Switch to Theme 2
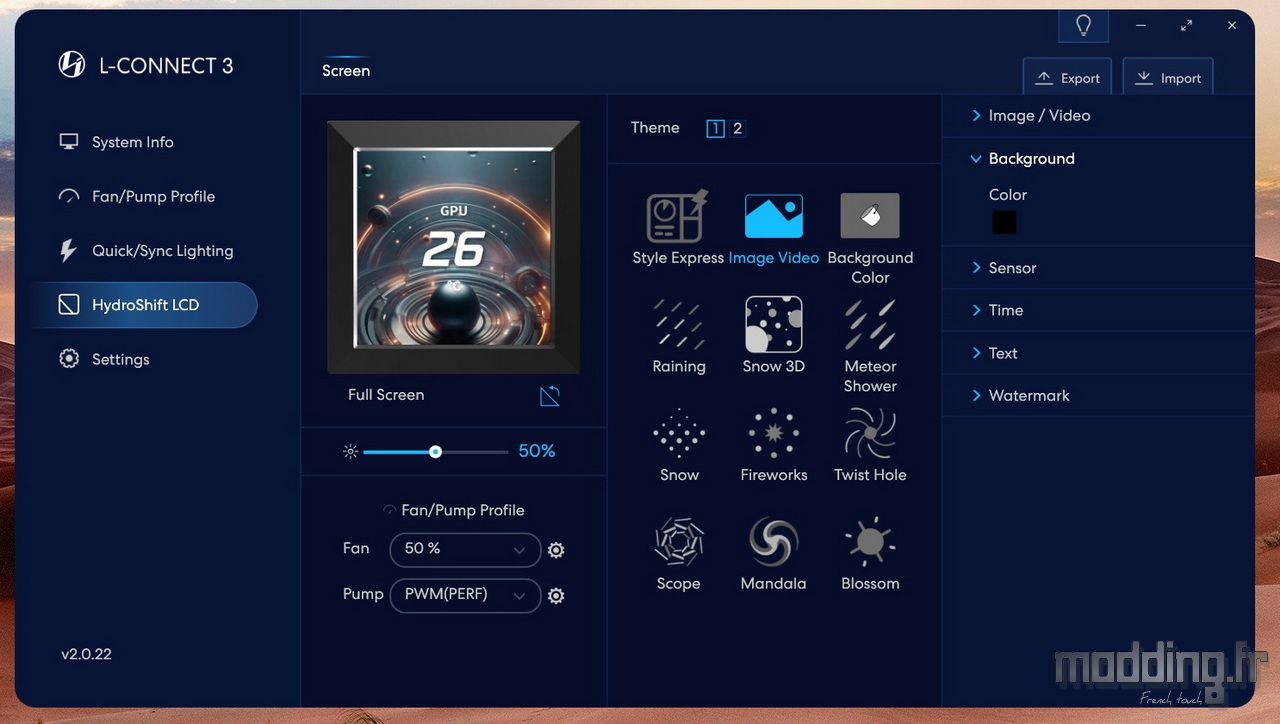 coord(738,128)
